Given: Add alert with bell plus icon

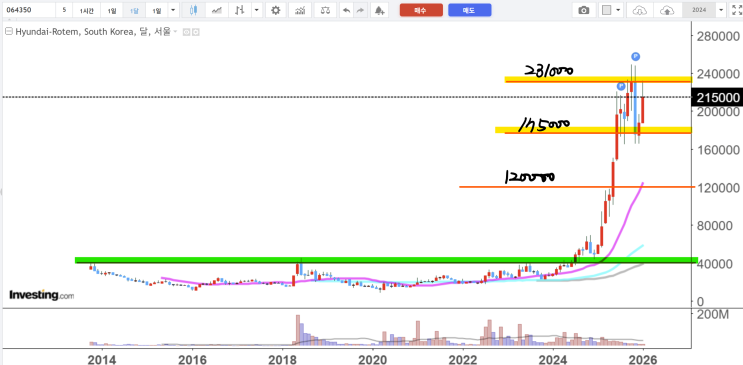Looking at the screenshot, I should [x=379, y=10].
